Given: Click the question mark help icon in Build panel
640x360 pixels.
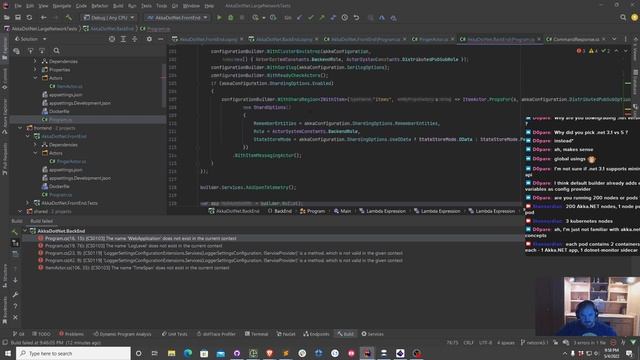Looking at the screenshot, I should click(15, 306).
